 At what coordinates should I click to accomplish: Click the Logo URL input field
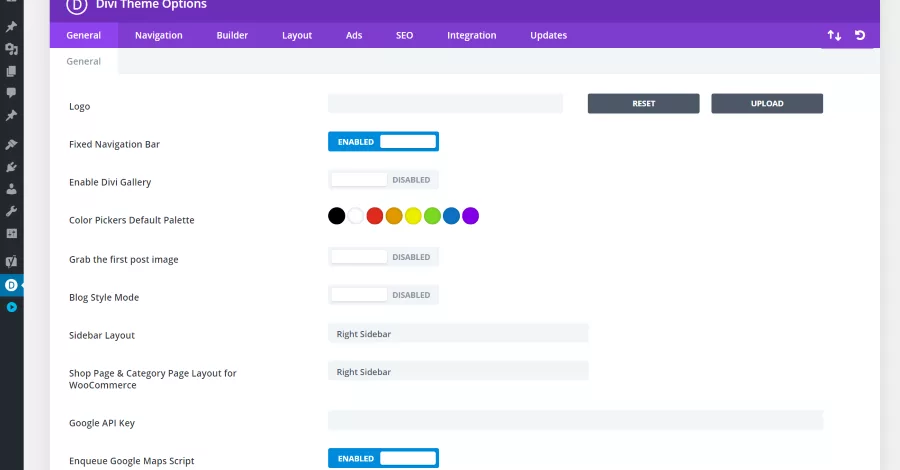[x=445, y=104]
